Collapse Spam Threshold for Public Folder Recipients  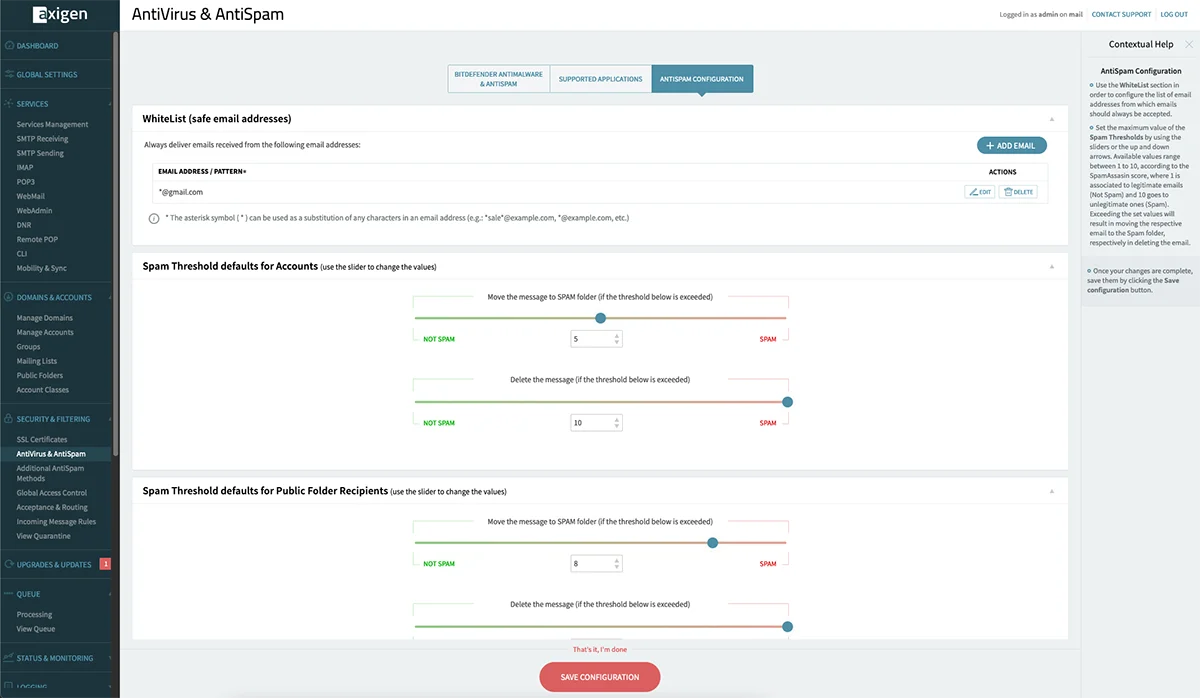coord(1051,492)
